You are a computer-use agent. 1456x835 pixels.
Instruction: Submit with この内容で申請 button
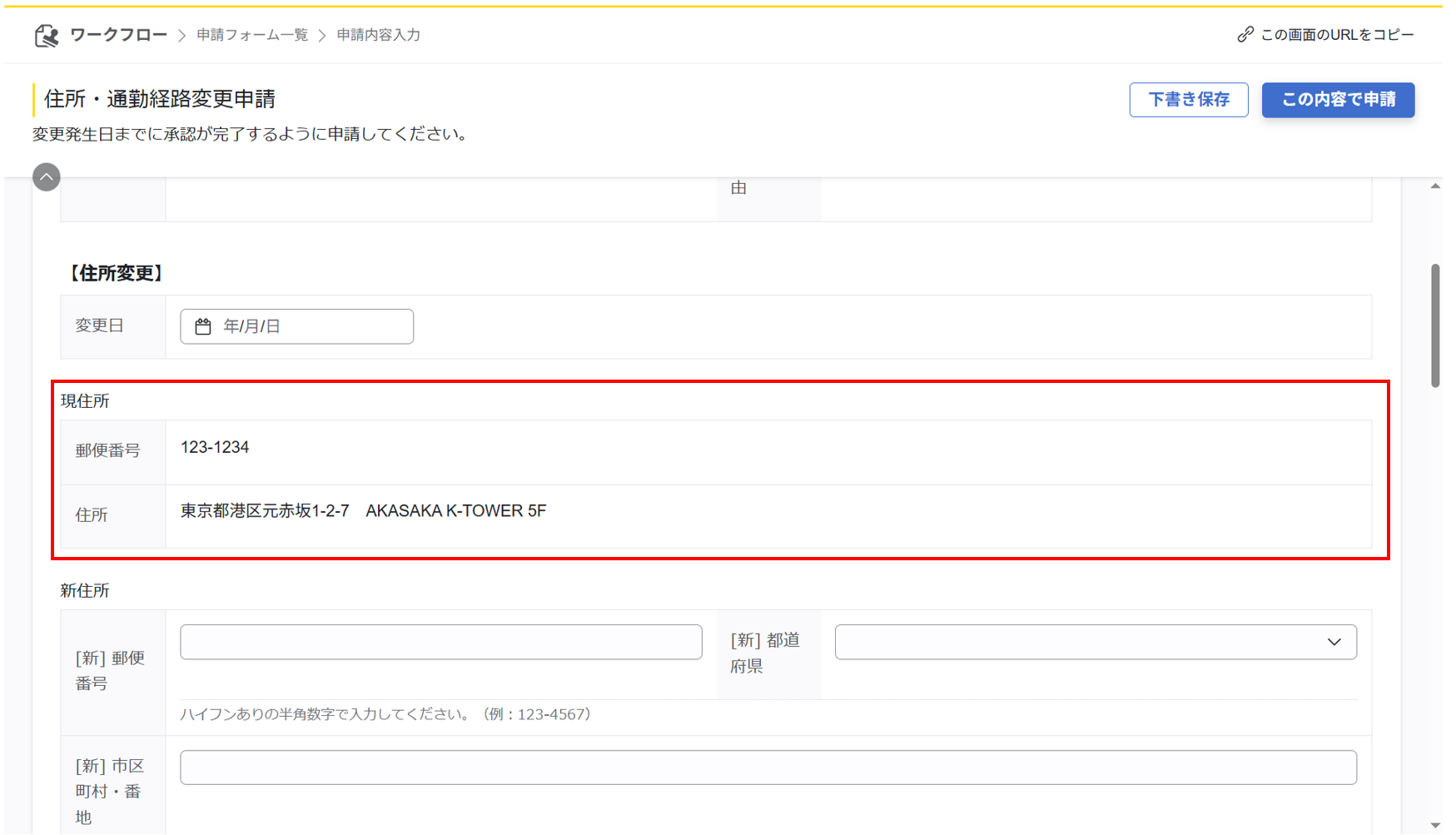coord(1337,100)
